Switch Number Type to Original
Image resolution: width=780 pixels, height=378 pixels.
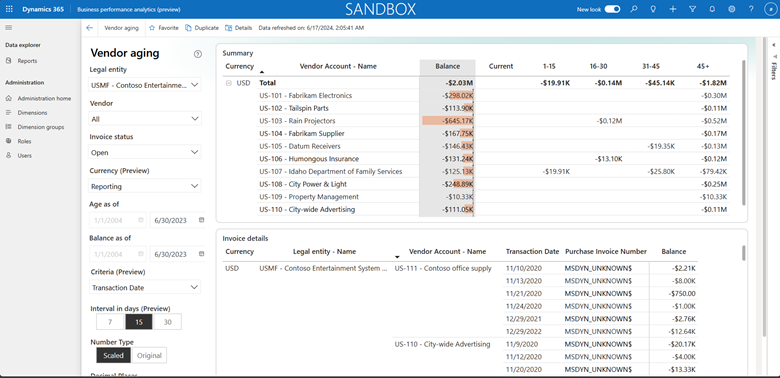click(150, 356)
